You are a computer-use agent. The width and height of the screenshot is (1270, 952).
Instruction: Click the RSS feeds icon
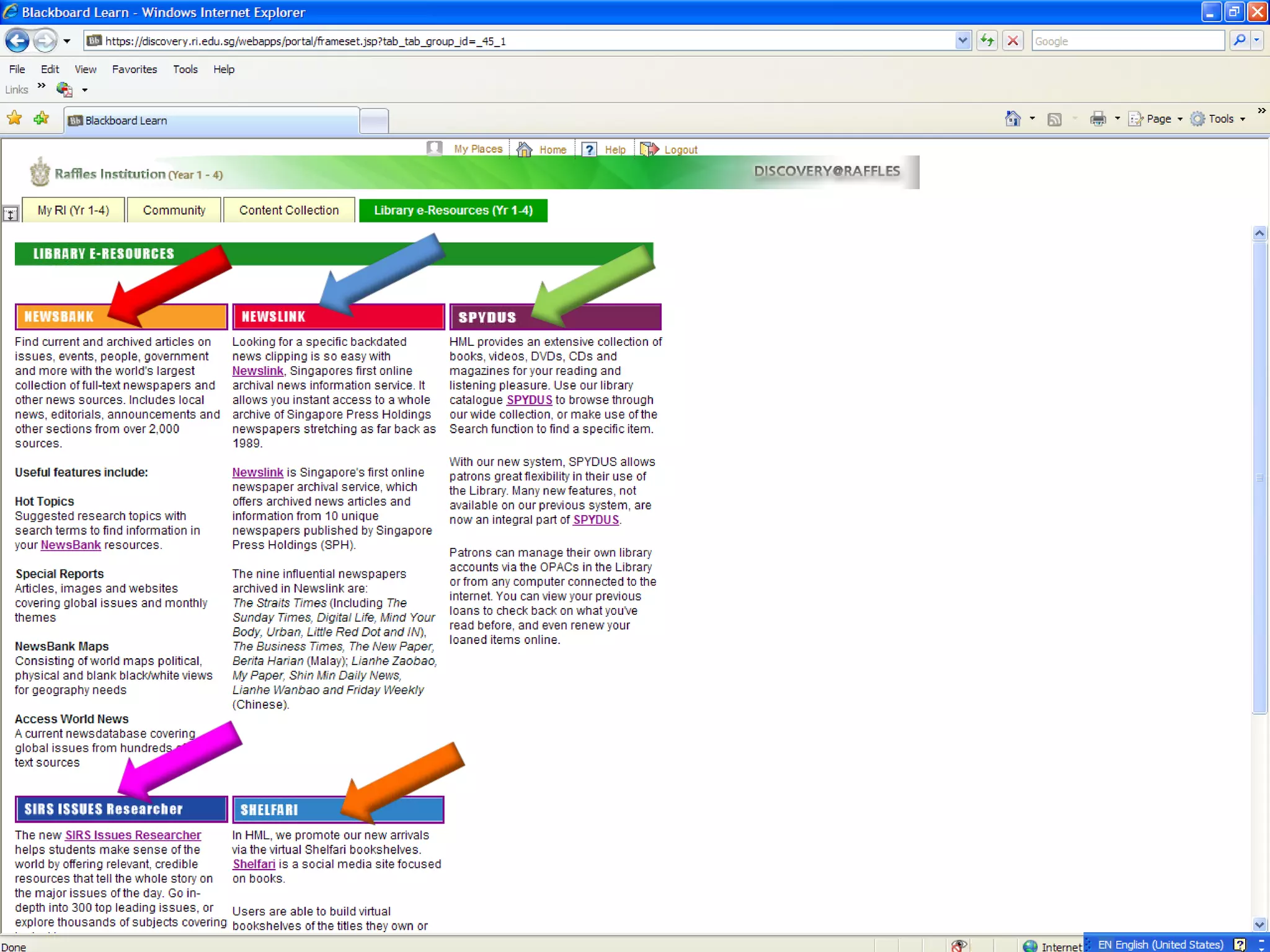pos(1054,119)
